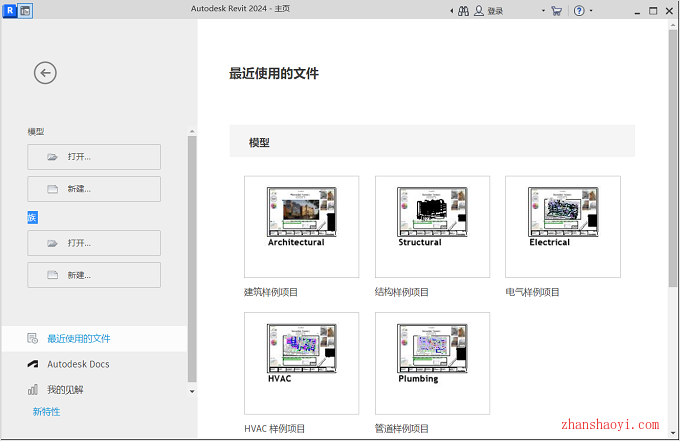The height and width of the screenshot is (441, 680).
Task: Click 新建... under the 模型 section
Action: [94, 189]
